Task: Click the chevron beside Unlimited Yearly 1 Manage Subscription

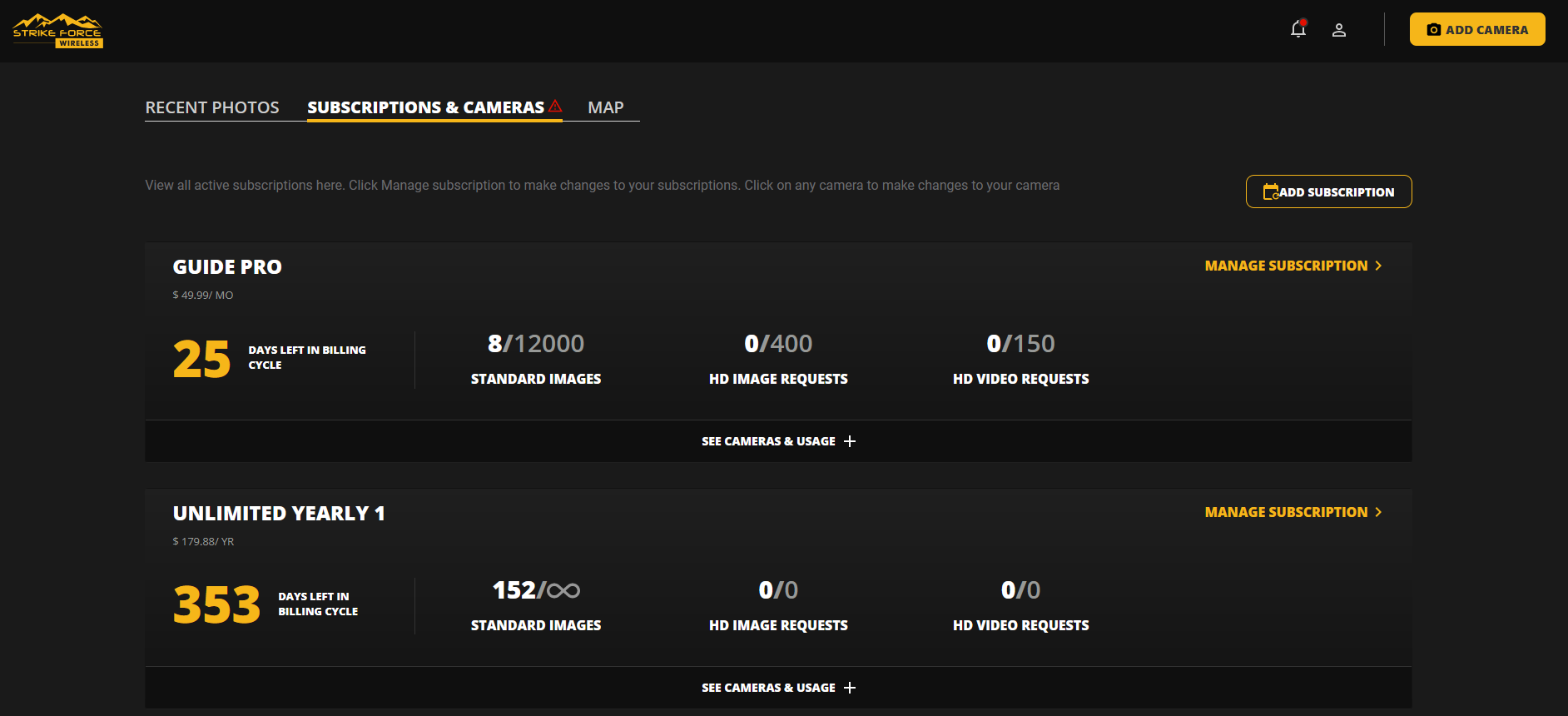Action: tap(1378, 512)
